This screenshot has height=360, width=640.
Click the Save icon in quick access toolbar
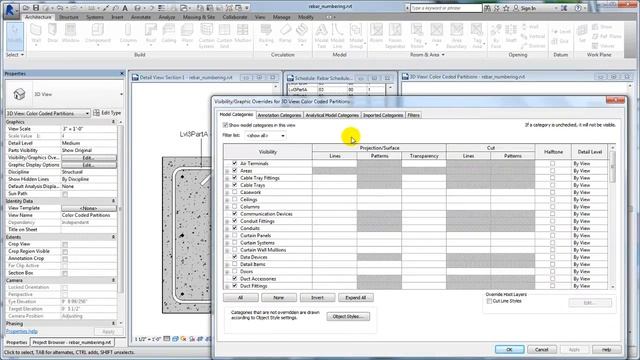[36, 8]
